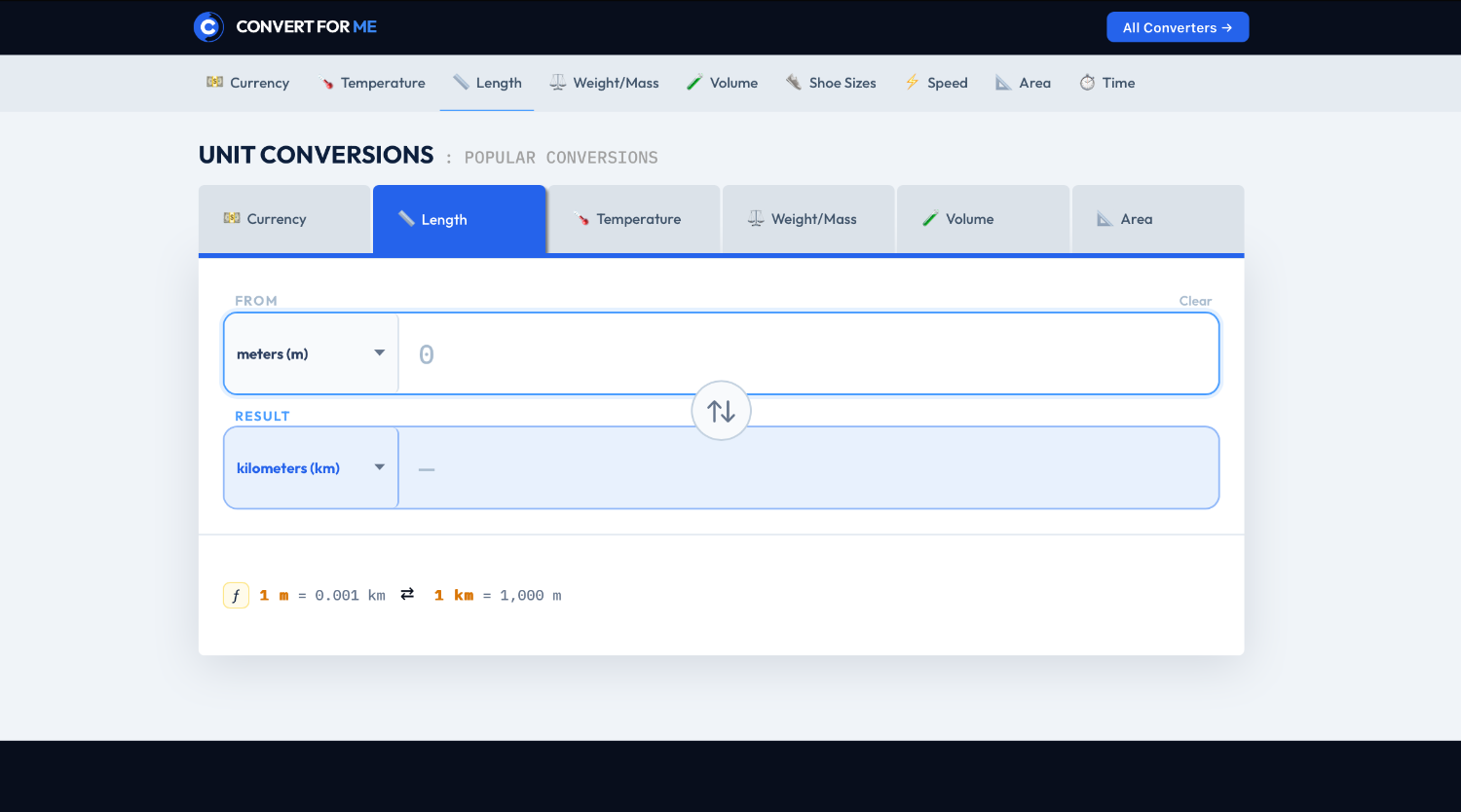
Task: Open the kilometers (km) result-unit dropdown
Action: tap(311, 467)
